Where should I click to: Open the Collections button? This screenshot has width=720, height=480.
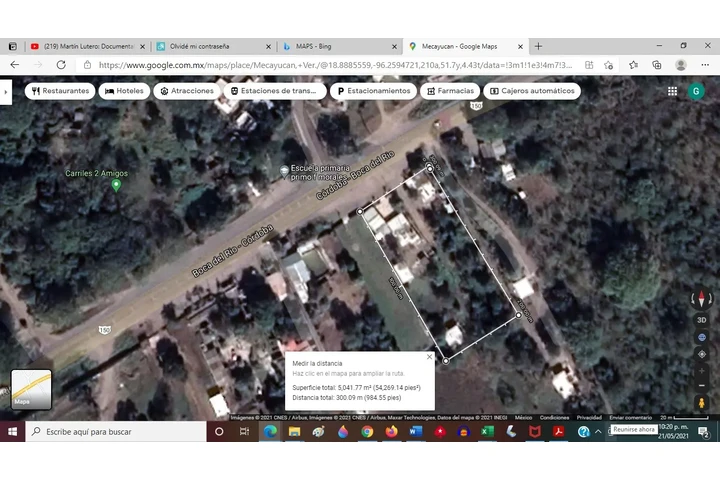(657, 65)
